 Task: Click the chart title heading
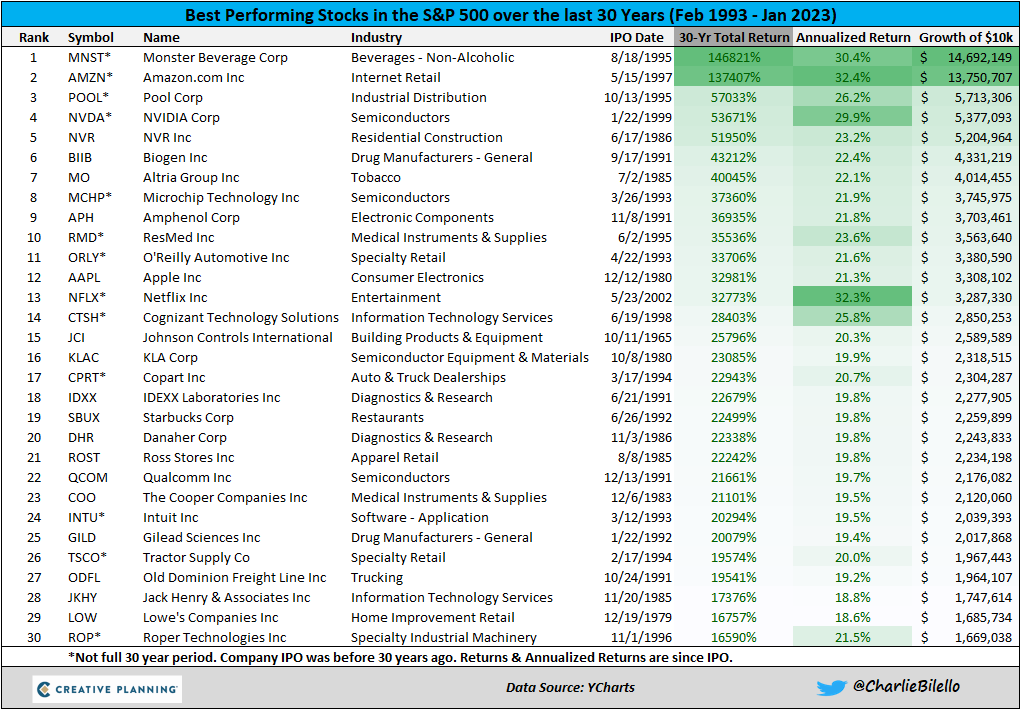511,14
